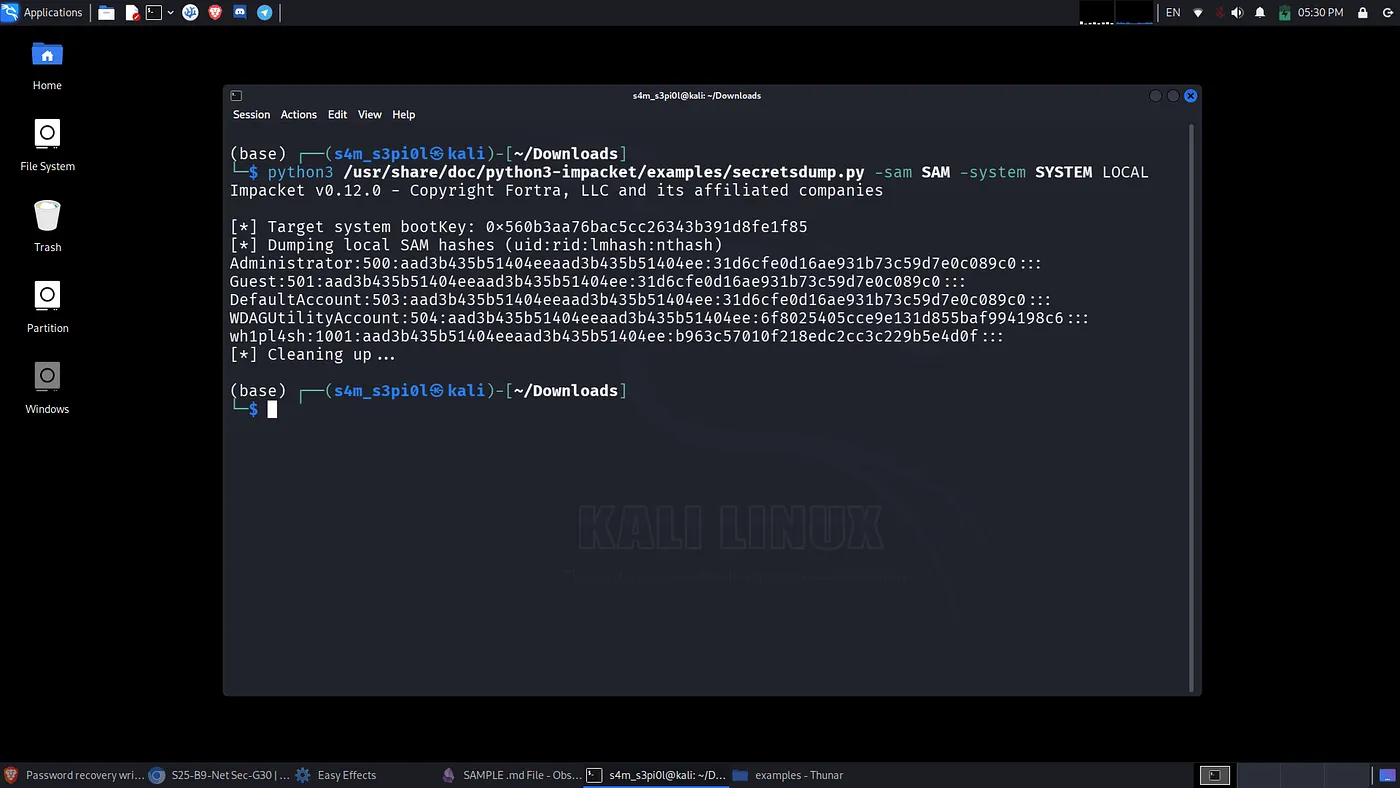Open Windows drive desktop icon
Screen dimensions: 1400x788
tap(47, 389)
